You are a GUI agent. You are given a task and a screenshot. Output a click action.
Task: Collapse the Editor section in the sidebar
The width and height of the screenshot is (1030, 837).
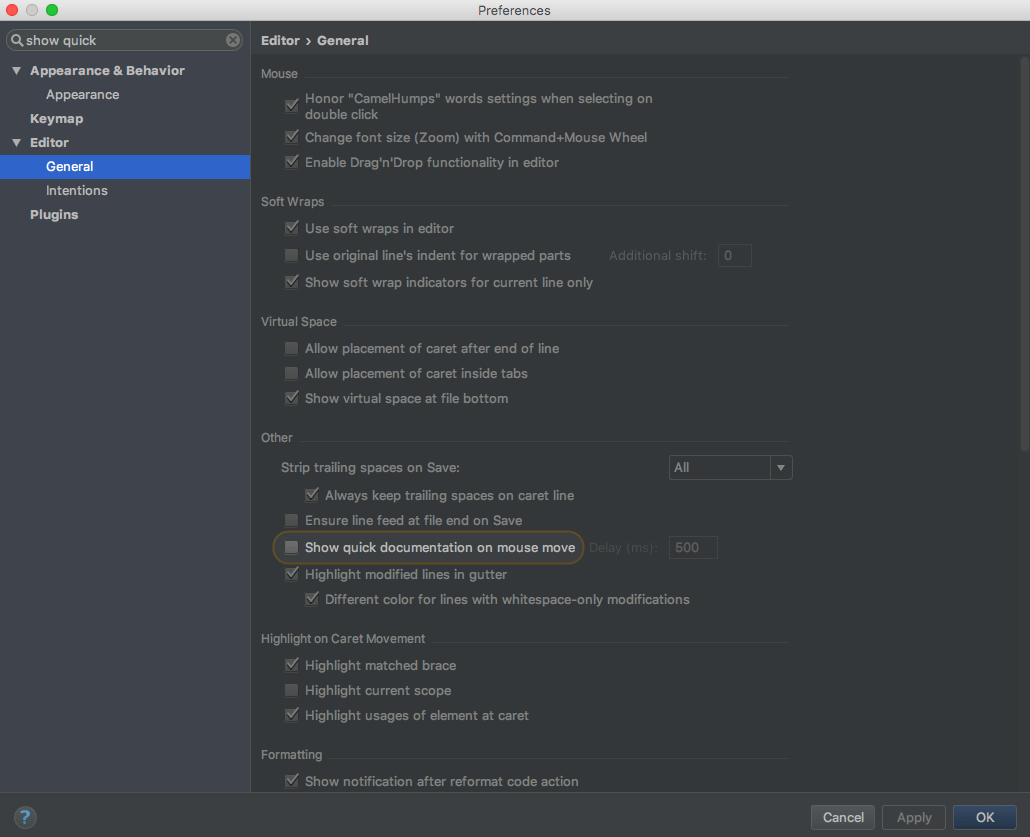pyautogui.click(x=16, y=142)
